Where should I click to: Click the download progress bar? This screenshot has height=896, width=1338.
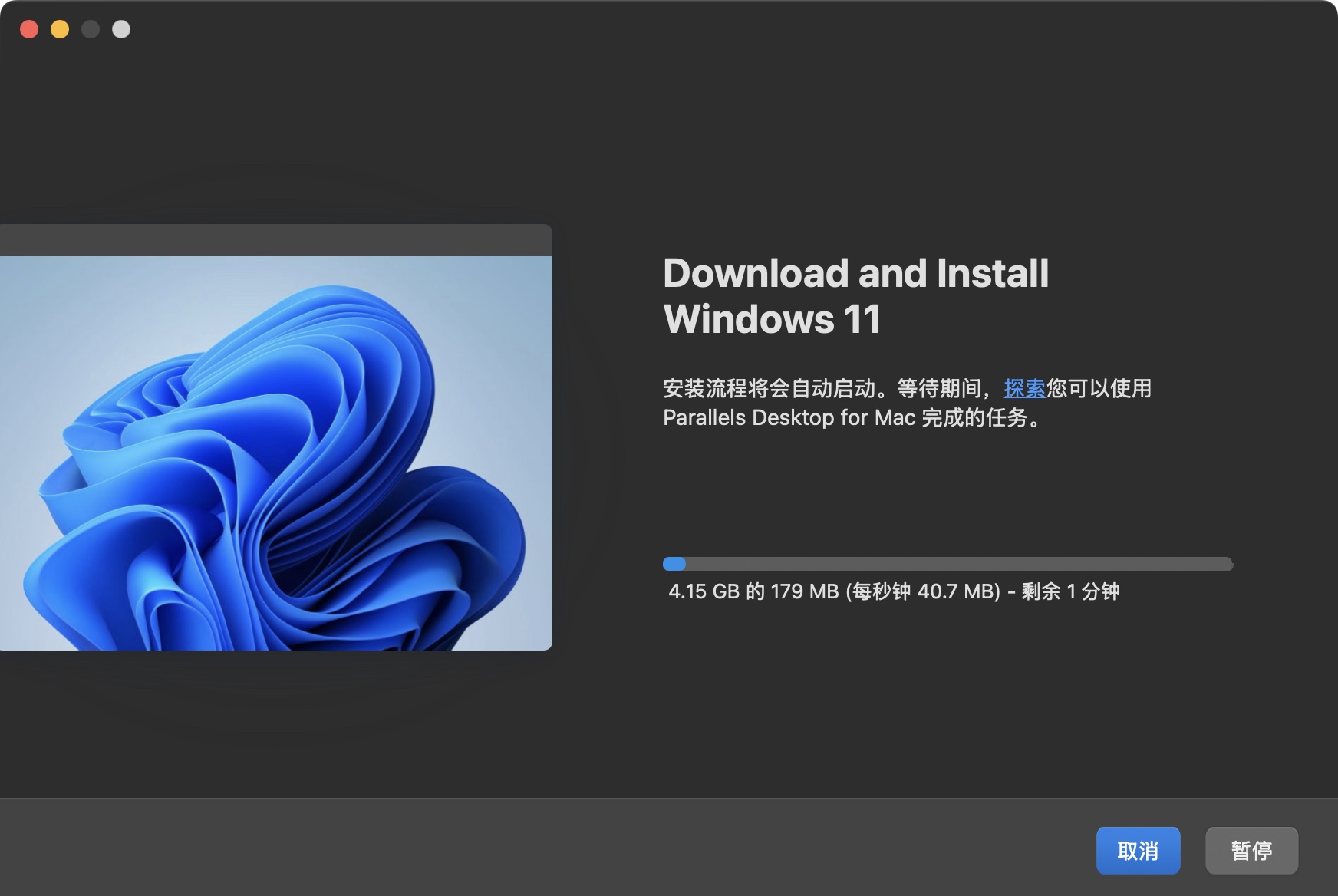[947, 564]
